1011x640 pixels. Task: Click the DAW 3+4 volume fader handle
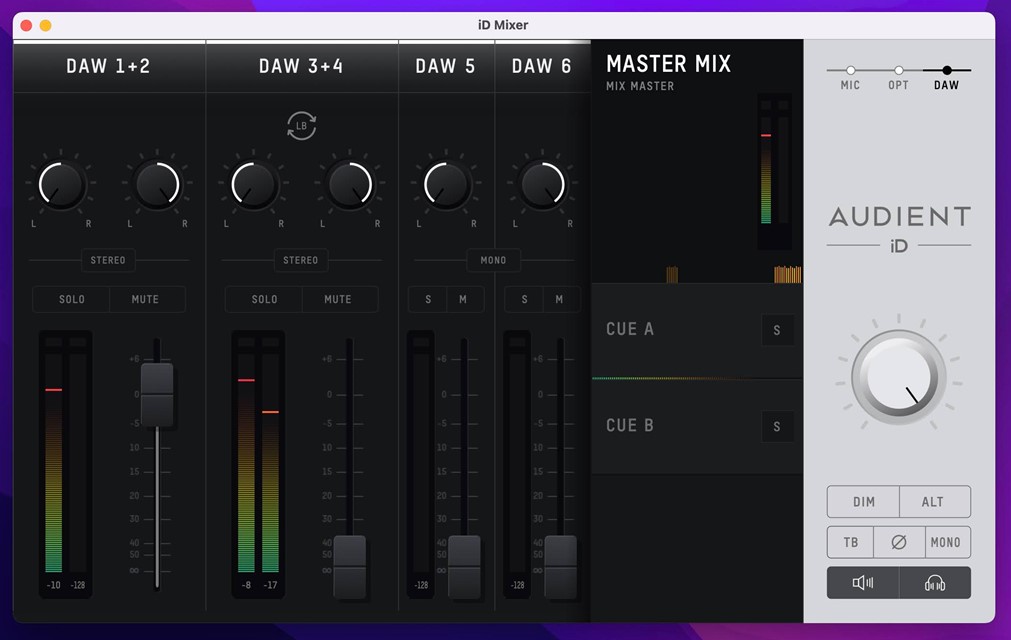[349, 567]
